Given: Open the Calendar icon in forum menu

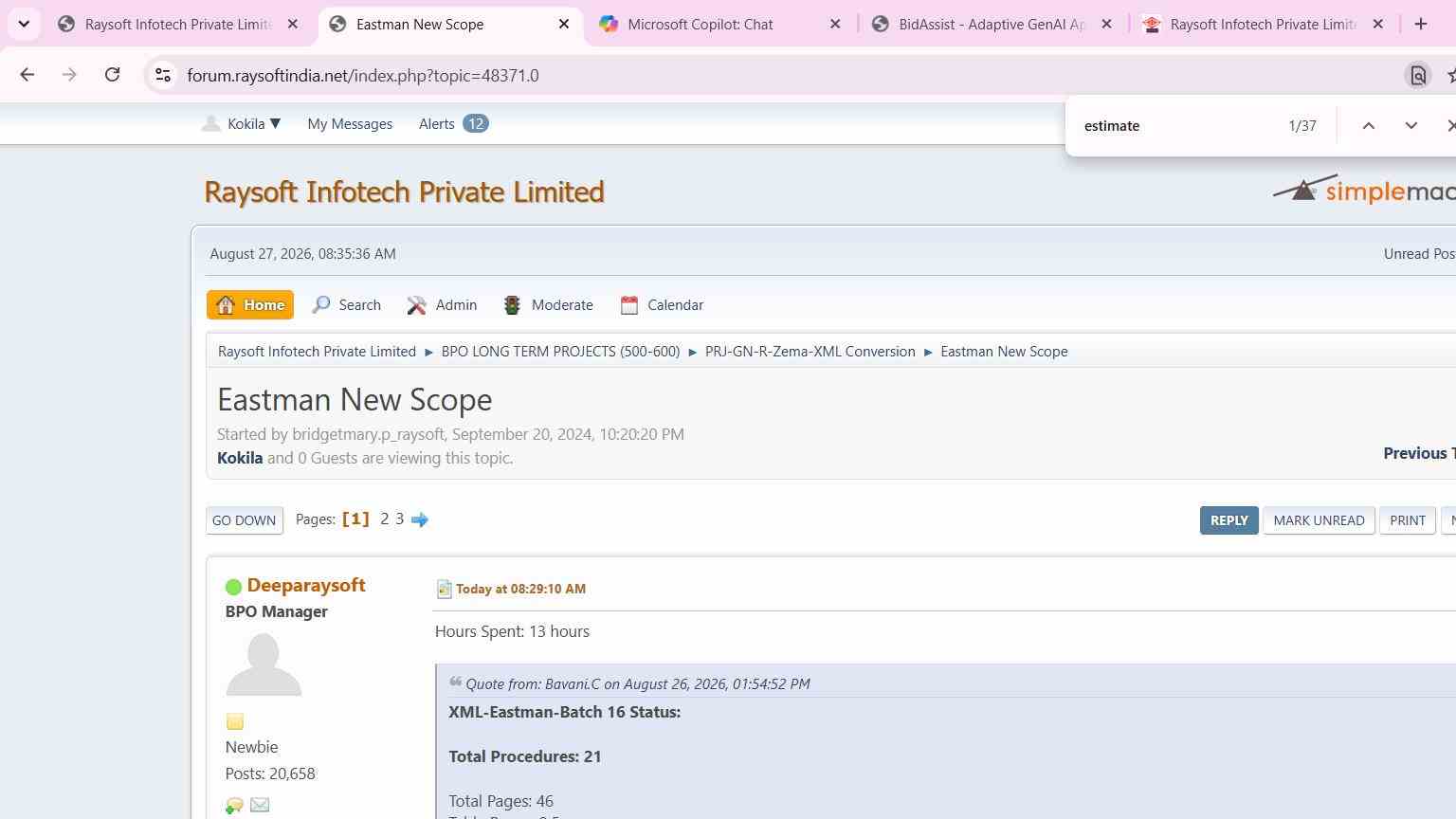Looking at the screenshot, I should [629, 305].
